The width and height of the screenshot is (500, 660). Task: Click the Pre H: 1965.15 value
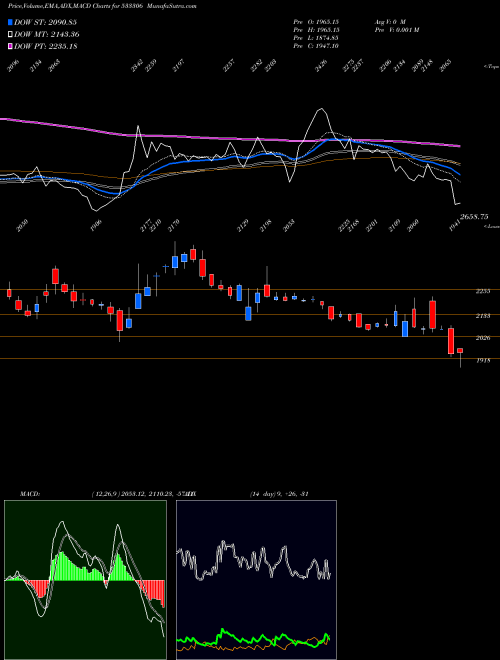point(316,30)
